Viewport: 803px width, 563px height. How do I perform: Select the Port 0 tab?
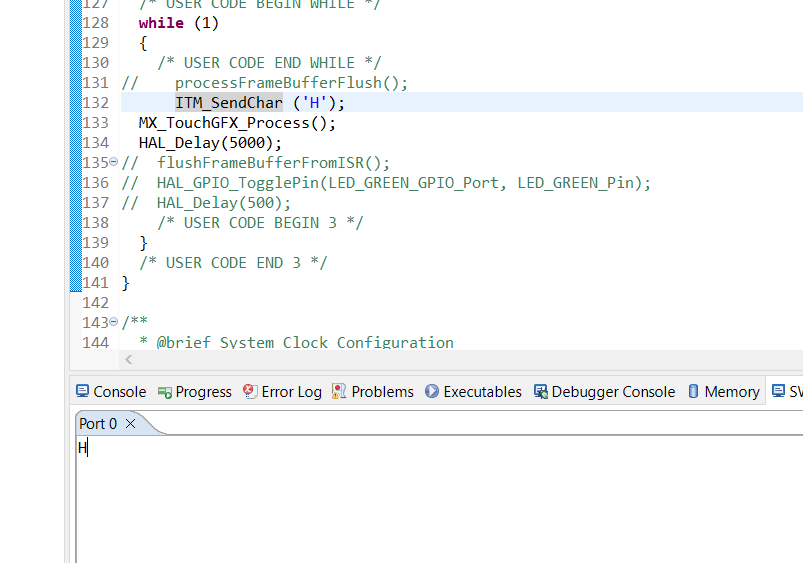pyautogui.click(x=98, y=424)
